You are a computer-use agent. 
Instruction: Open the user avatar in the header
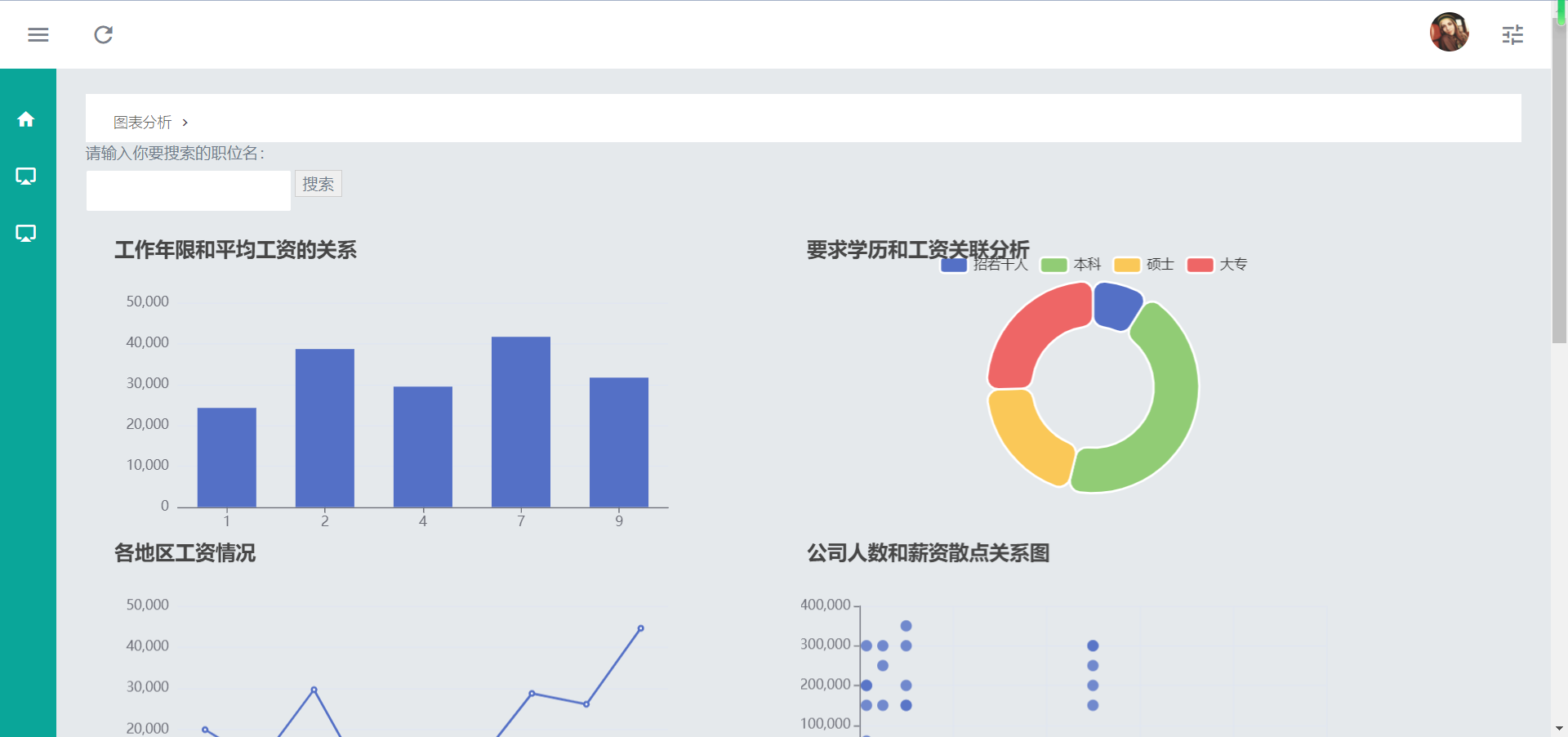1449,33
